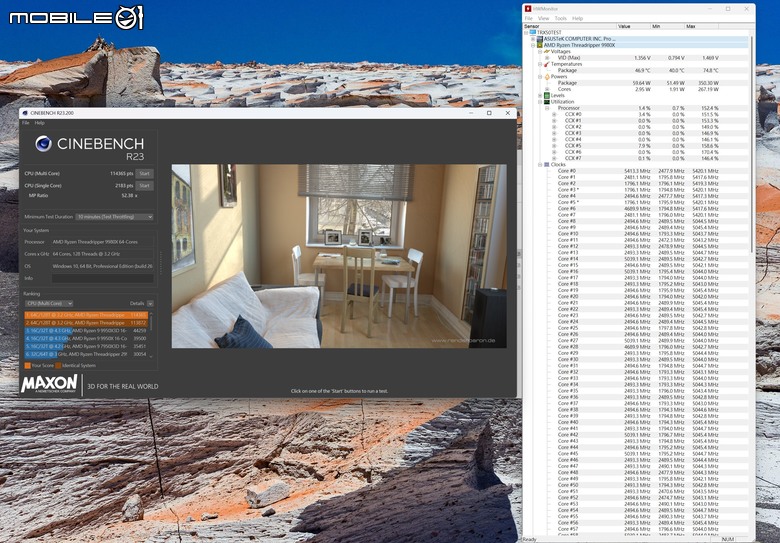This screenshot has width=780, height=543.
Task: Collapse the Powers node
Action: [540, 77]
